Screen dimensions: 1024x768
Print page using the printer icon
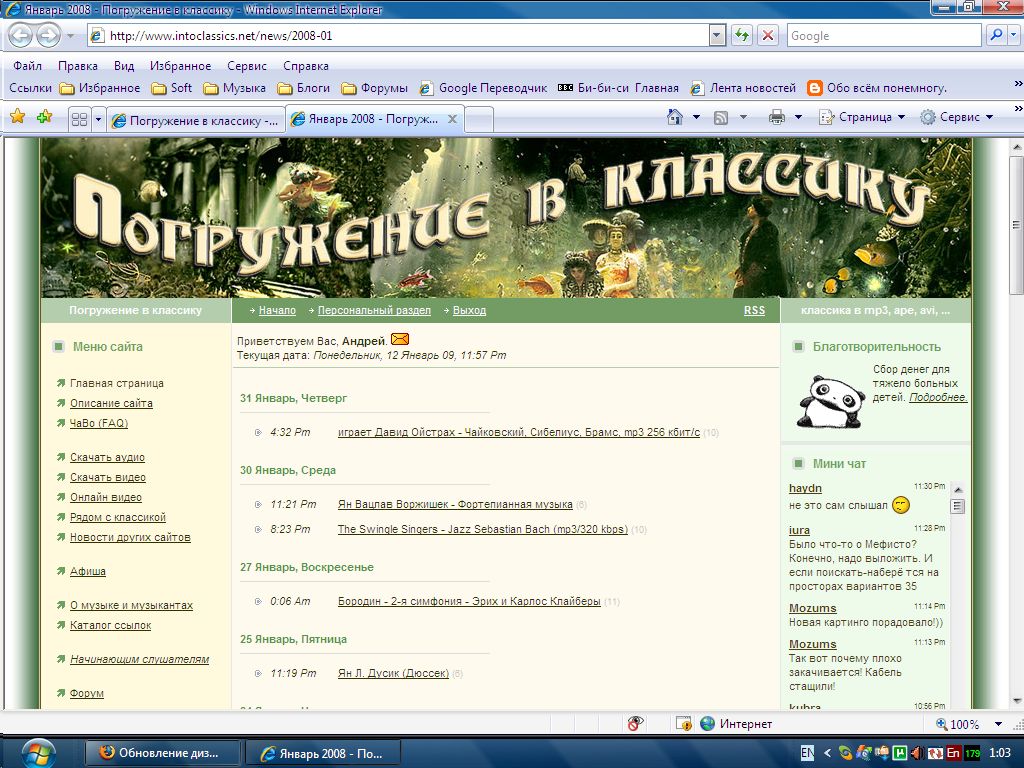coord(776,118)
